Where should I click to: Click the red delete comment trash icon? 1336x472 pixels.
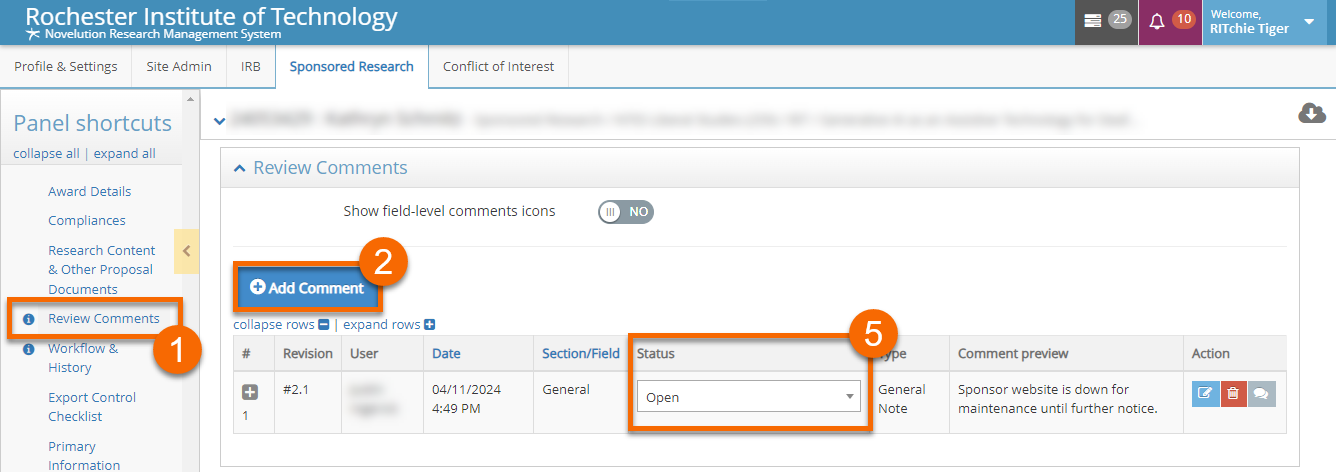pyautogui.click(x=1233, y=394)
